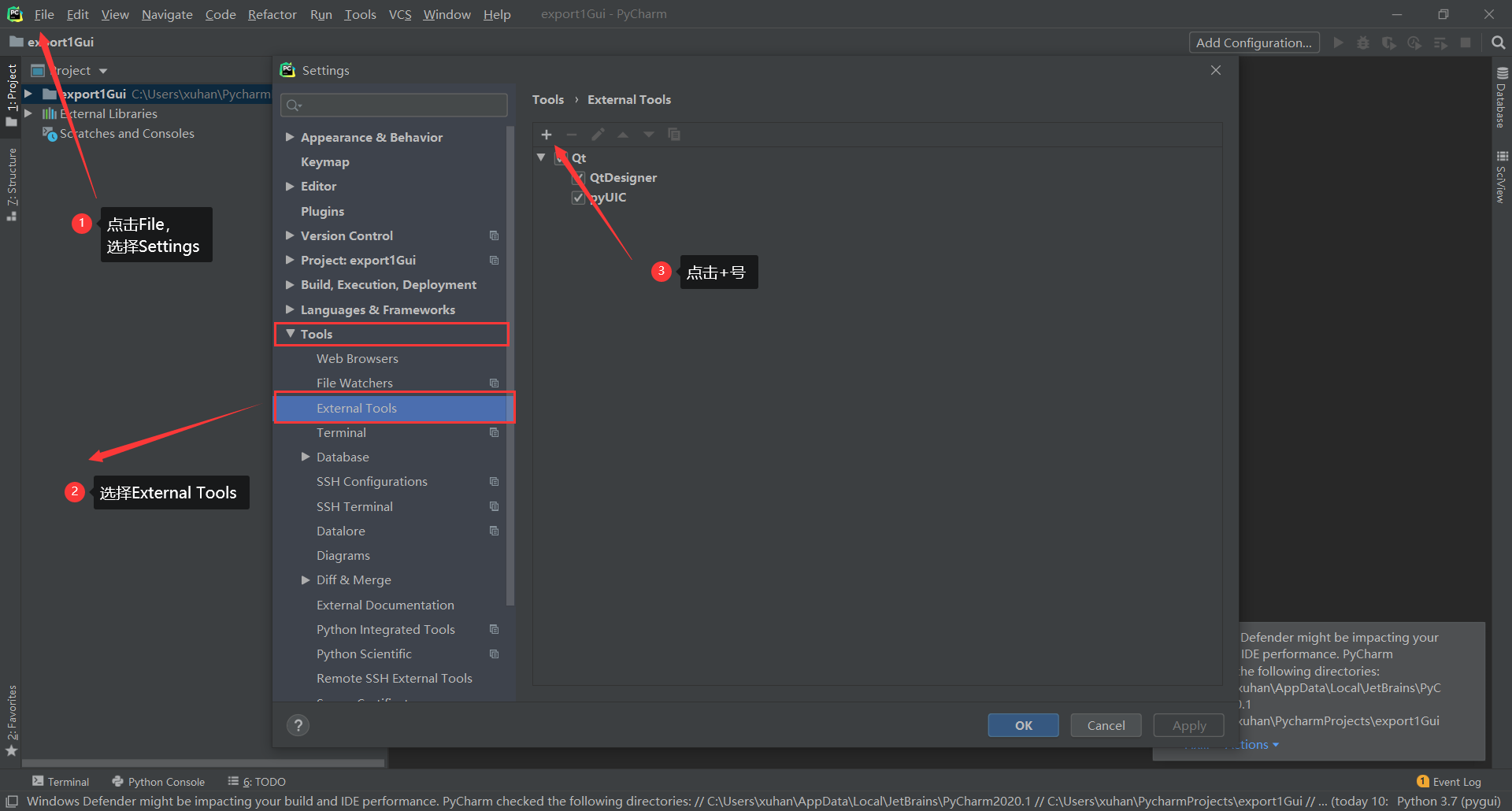Expand the Diff & Merge node
The image size is (1512, 811).
pos(306,580)
